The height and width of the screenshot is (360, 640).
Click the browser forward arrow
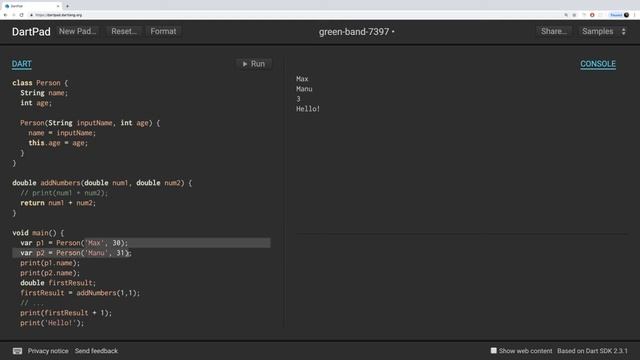tap(13, 15)
